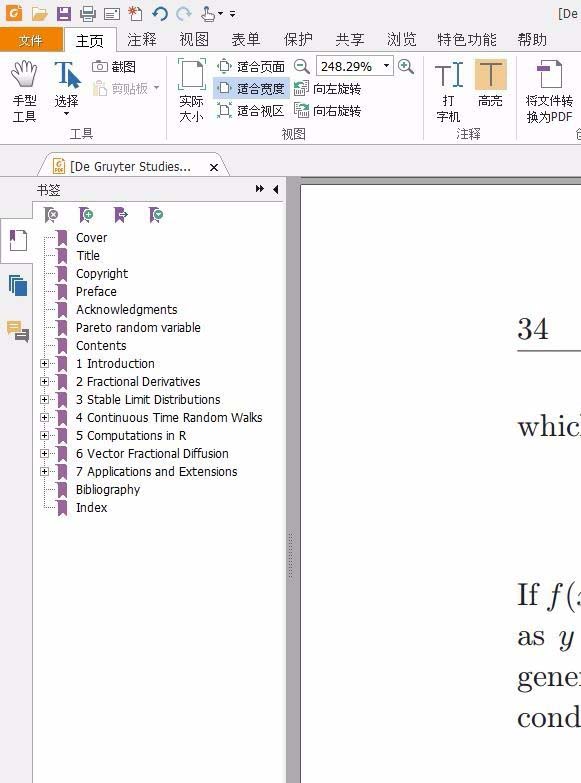The width and height of the screenshot is (581, 783).
Task: Switch to the 特色功能 ribbon tab
Action: click(467, 39)
